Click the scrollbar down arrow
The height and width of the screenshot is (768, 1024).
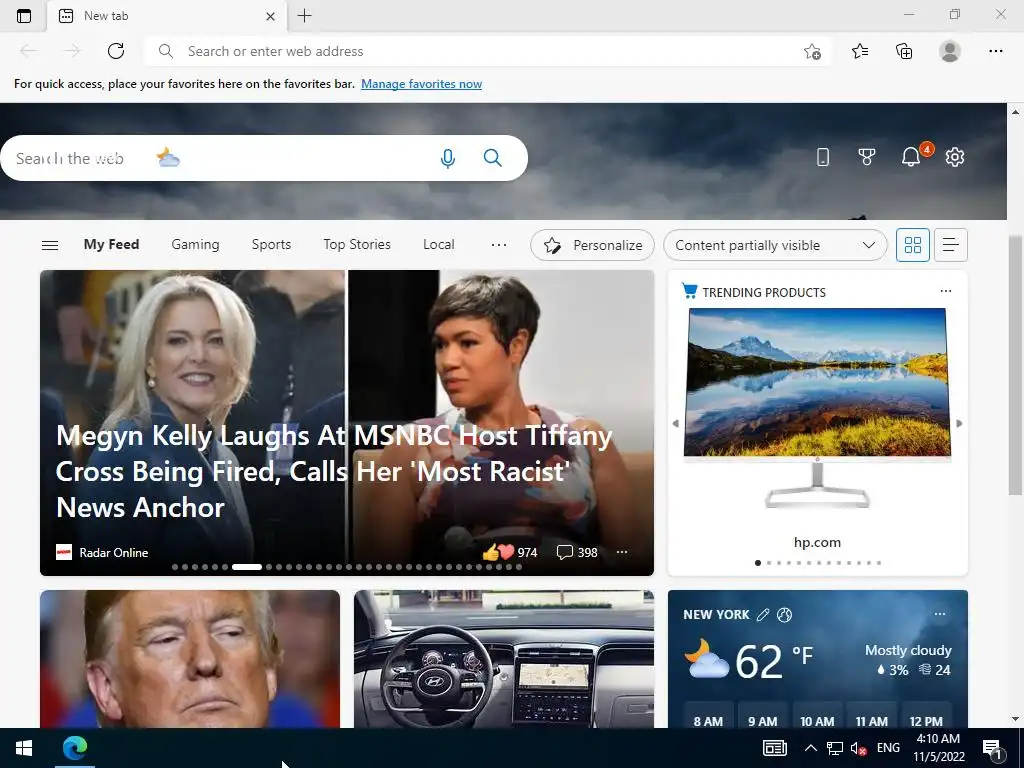click(x=1015, y=718)
